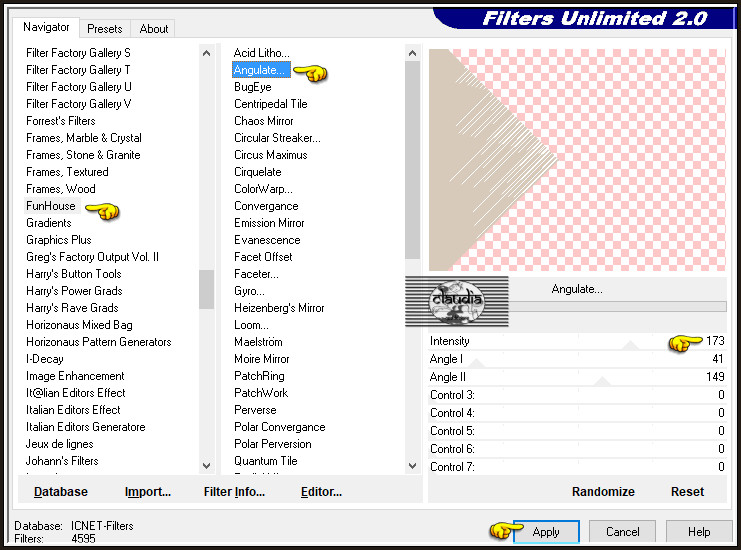This screenshot has width=741, height=550.
Task: Select Maelström filter
Action: (258, 342)
